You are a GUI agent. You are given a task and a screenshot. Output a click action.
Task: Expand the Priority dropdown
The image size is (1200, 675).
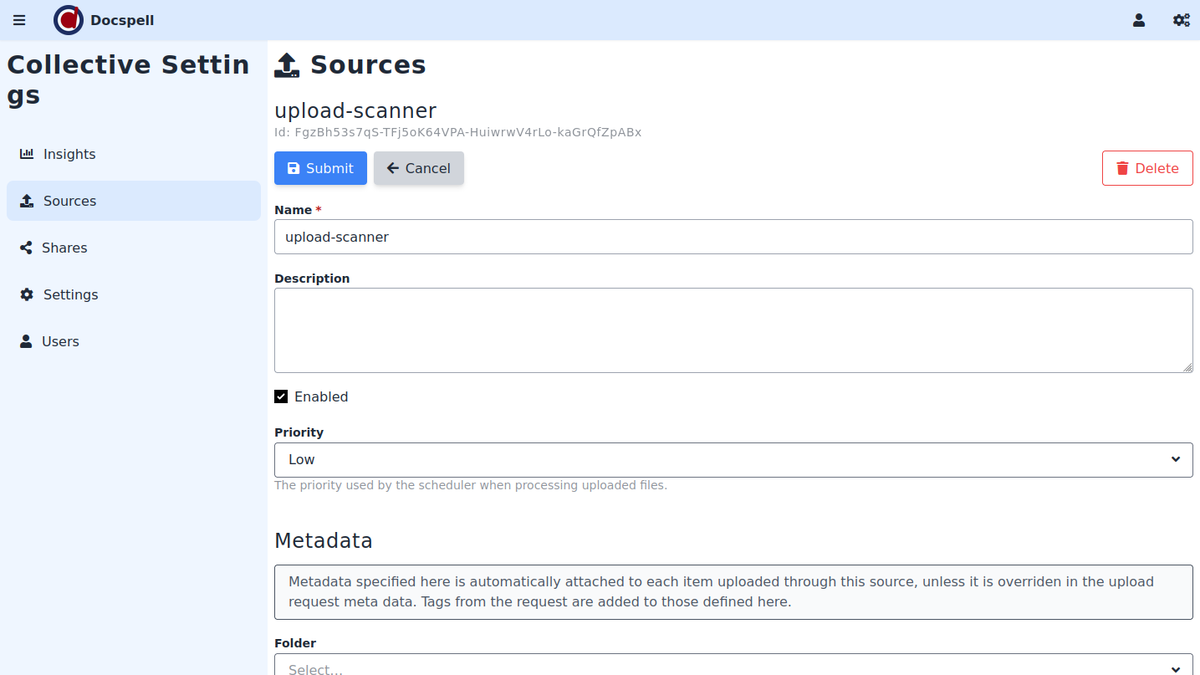[732, 460]
